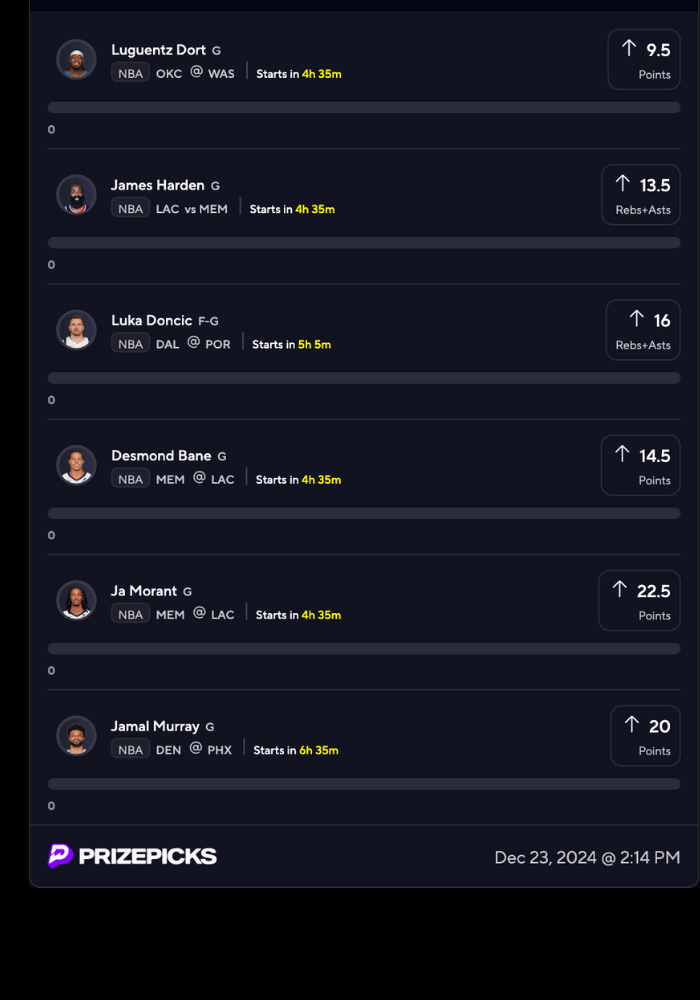Click Jamal Murray's avatar
The image size is (700, 1000).
[x=77, y=735]
